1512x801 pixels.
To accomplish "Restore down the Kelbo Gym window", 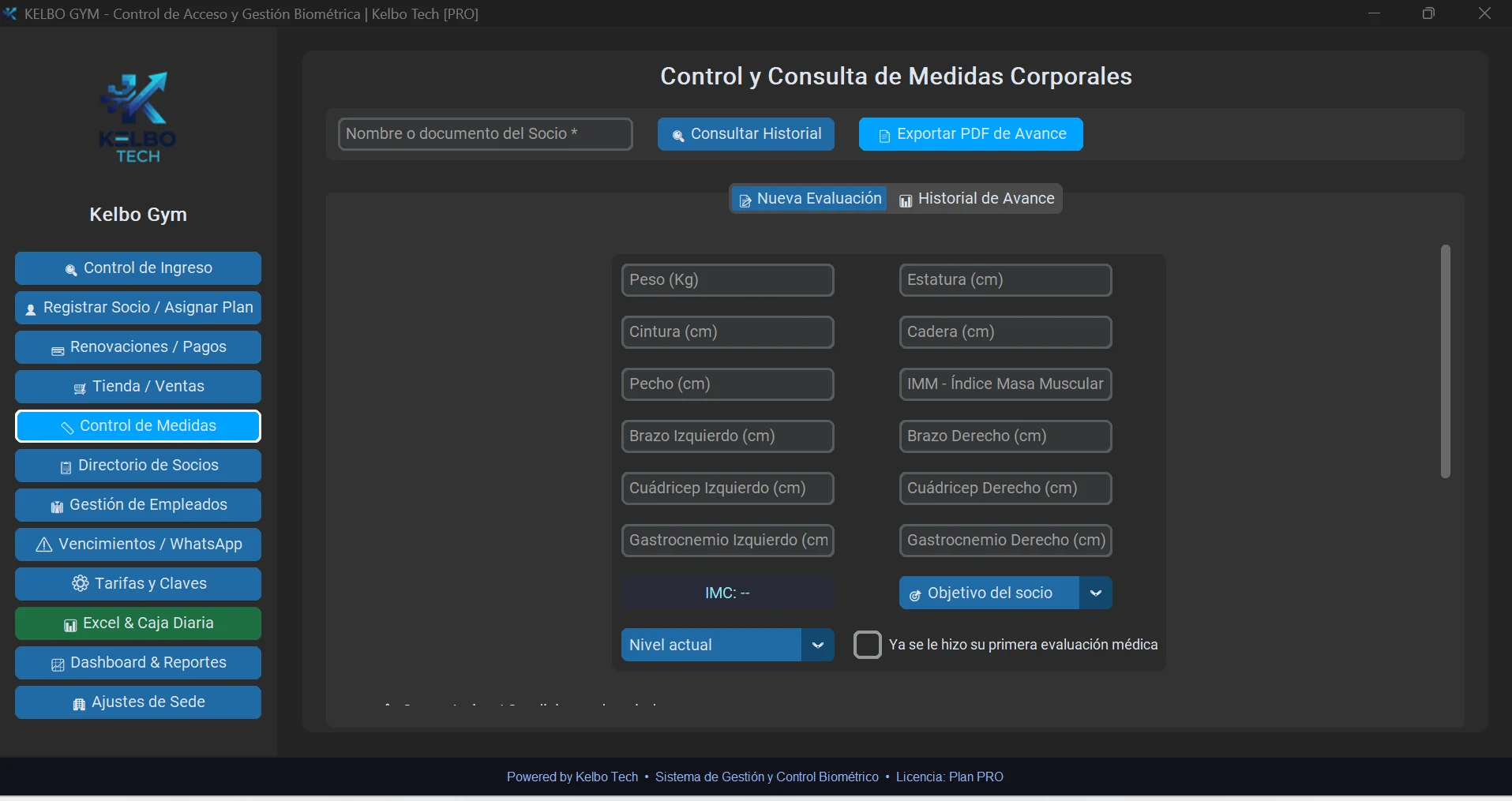I will [1429, 13].
